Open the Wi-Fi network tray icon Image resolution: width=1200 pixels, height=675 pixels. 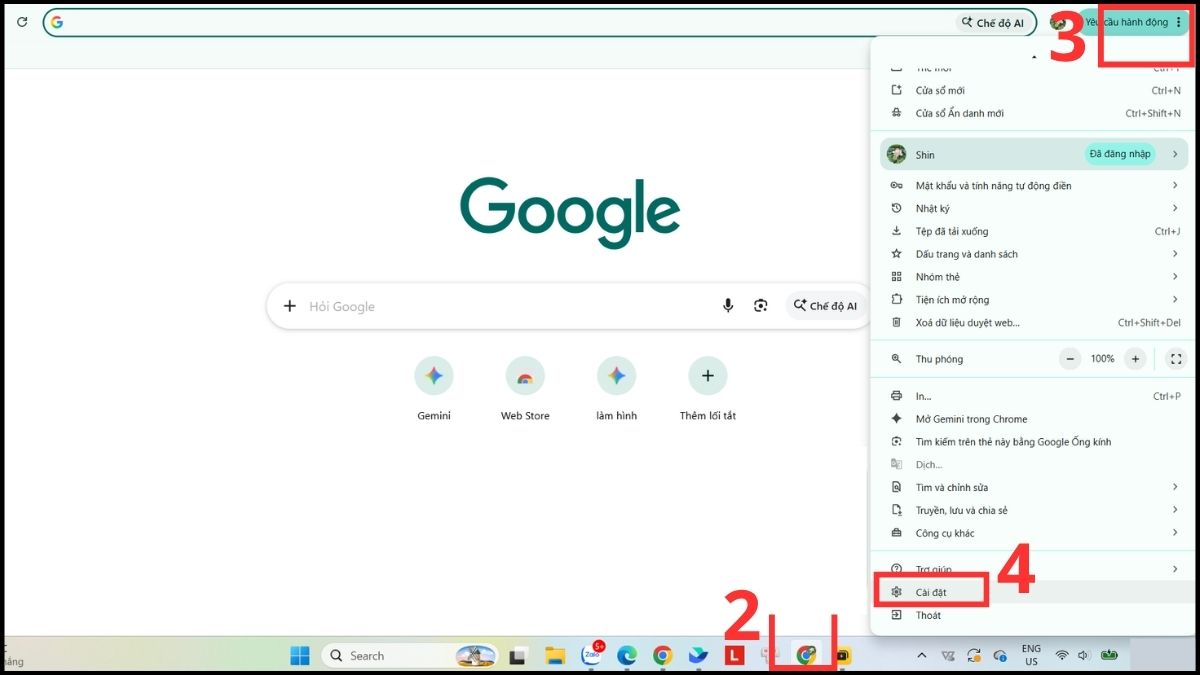point(1061,656)
